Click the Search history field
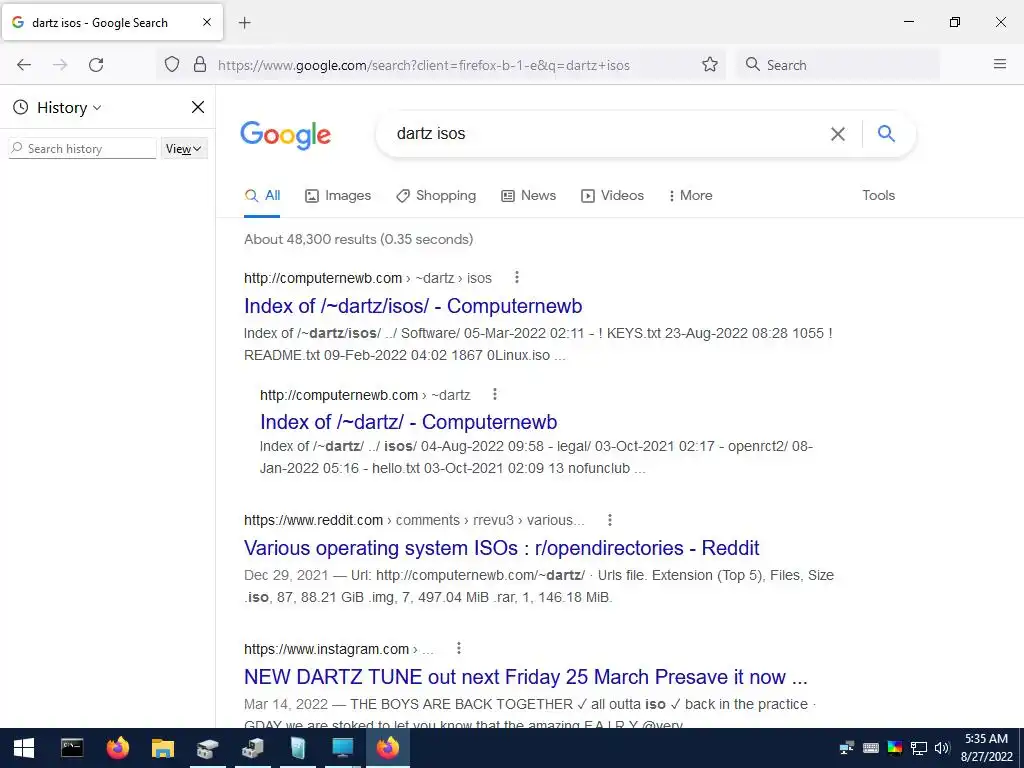 [x=82, y=148]
